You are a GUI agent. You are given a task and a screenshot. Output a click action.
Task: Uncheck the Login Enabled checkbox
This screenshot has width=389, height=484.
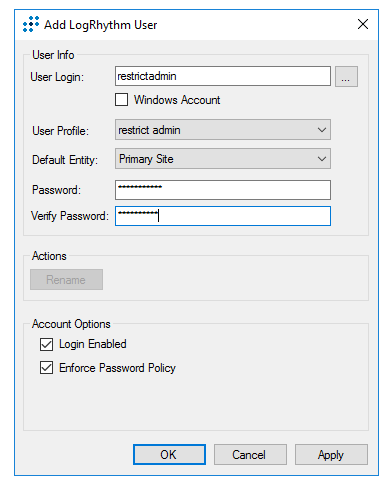[x=46, y=344]
